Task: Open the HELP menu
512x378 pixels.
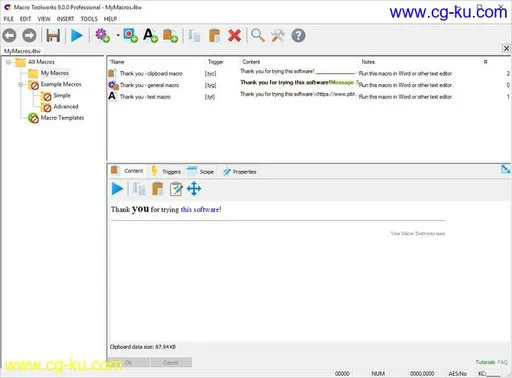Action: point(110,19)
